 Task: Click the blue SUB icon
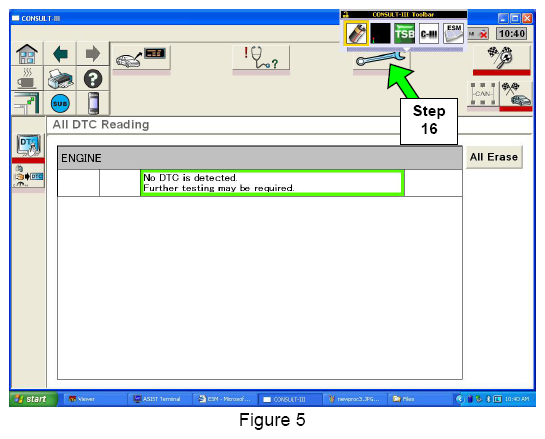60,104
